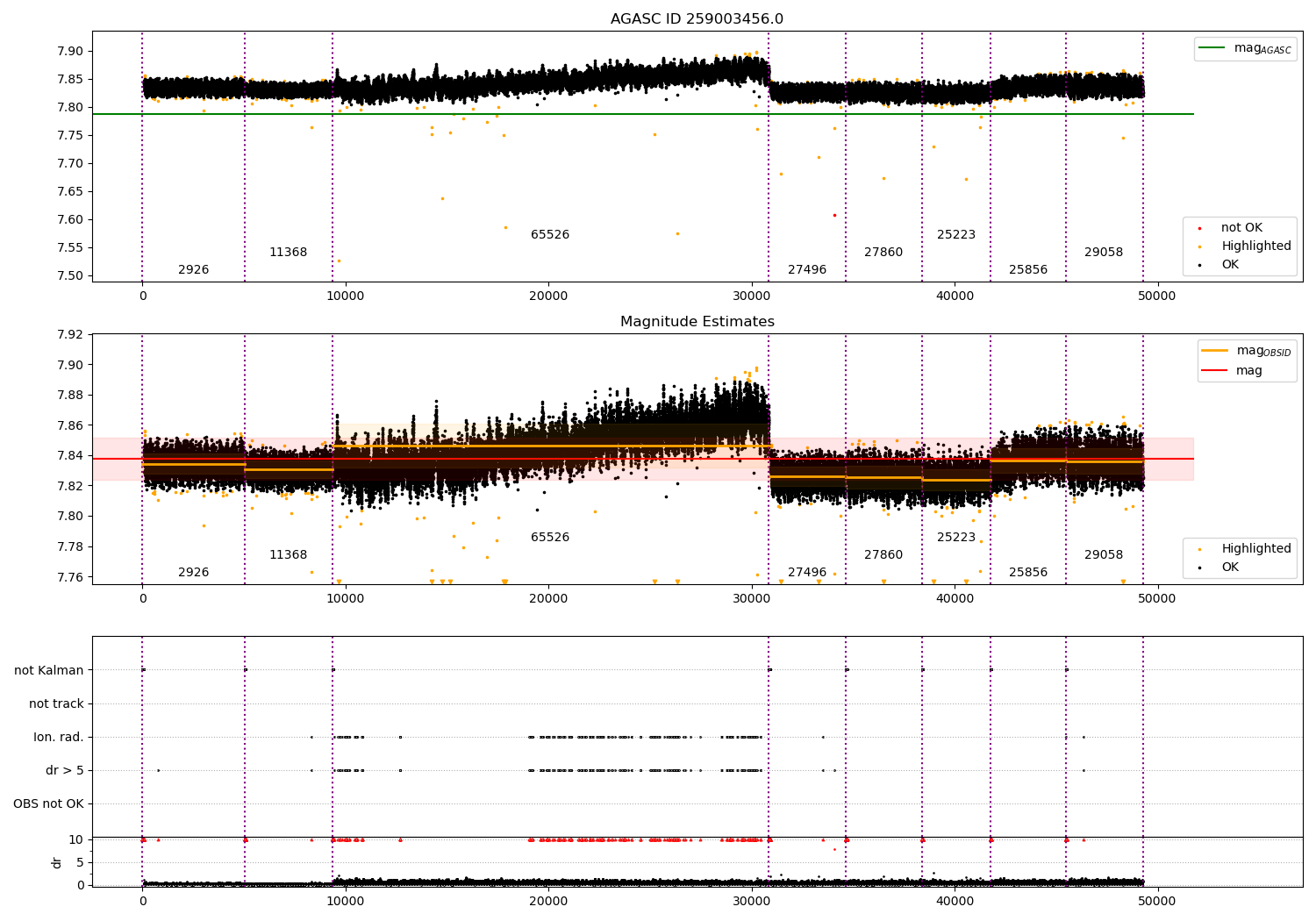Click obsid label 29058 in Magnitude Estimates plot
This screenshot has width=1316, height=921.
(x=1104, y=555)
